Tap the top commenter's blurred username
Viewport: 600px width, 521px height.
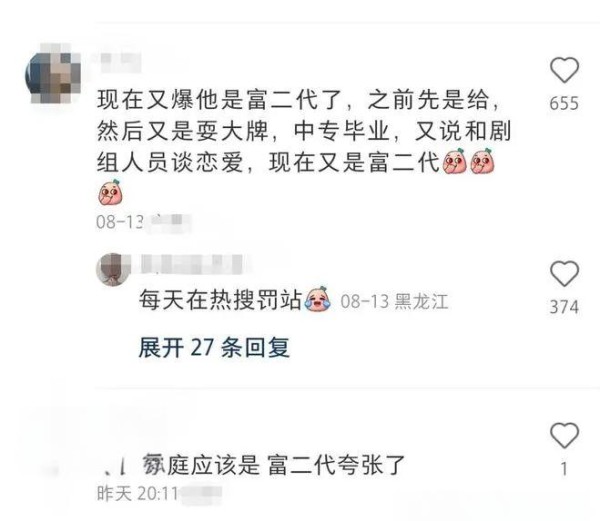pos(121,63)
